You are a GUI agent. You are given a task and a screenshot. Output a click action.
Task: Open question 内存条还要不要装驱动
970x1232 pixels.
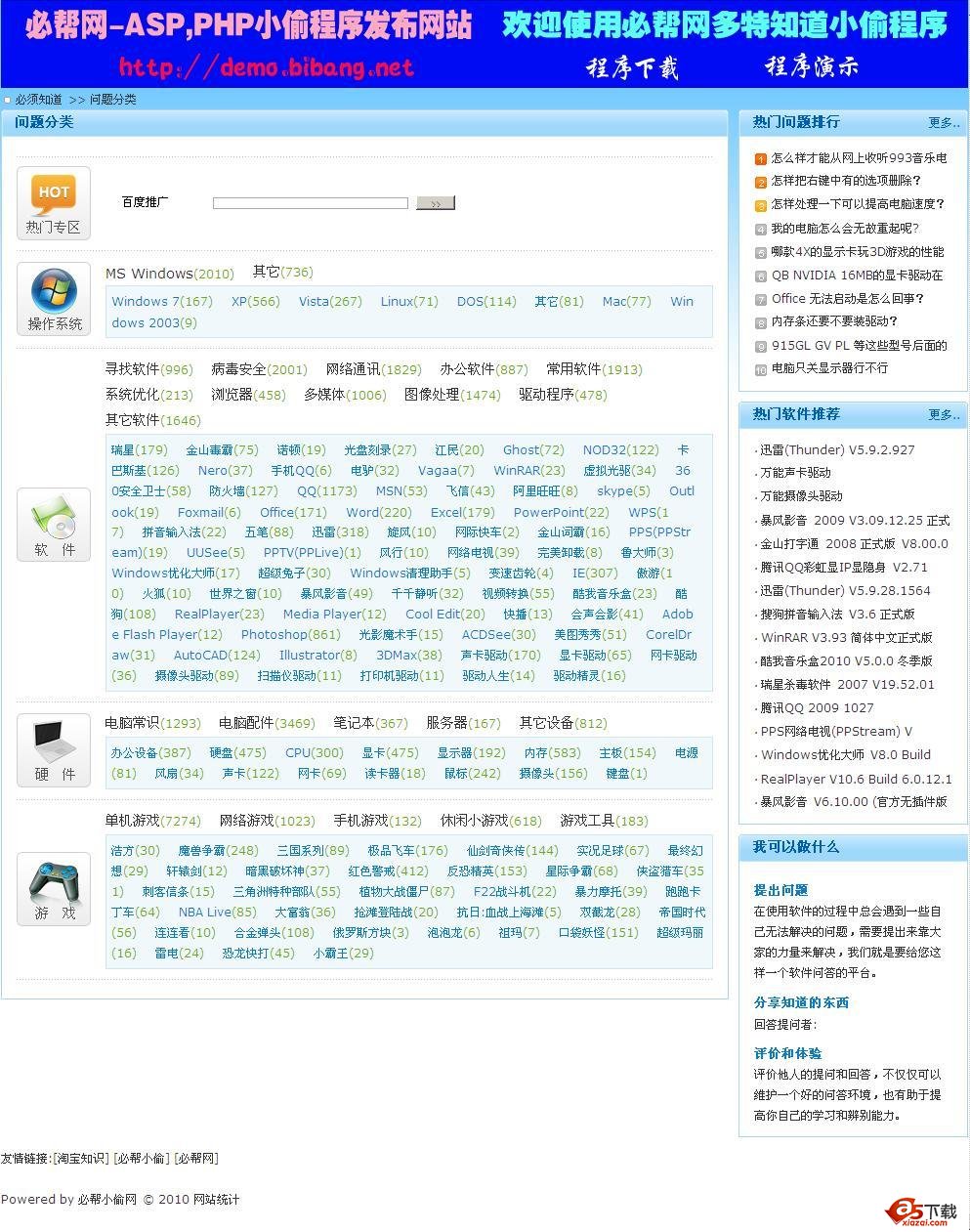tap(834, 321)
